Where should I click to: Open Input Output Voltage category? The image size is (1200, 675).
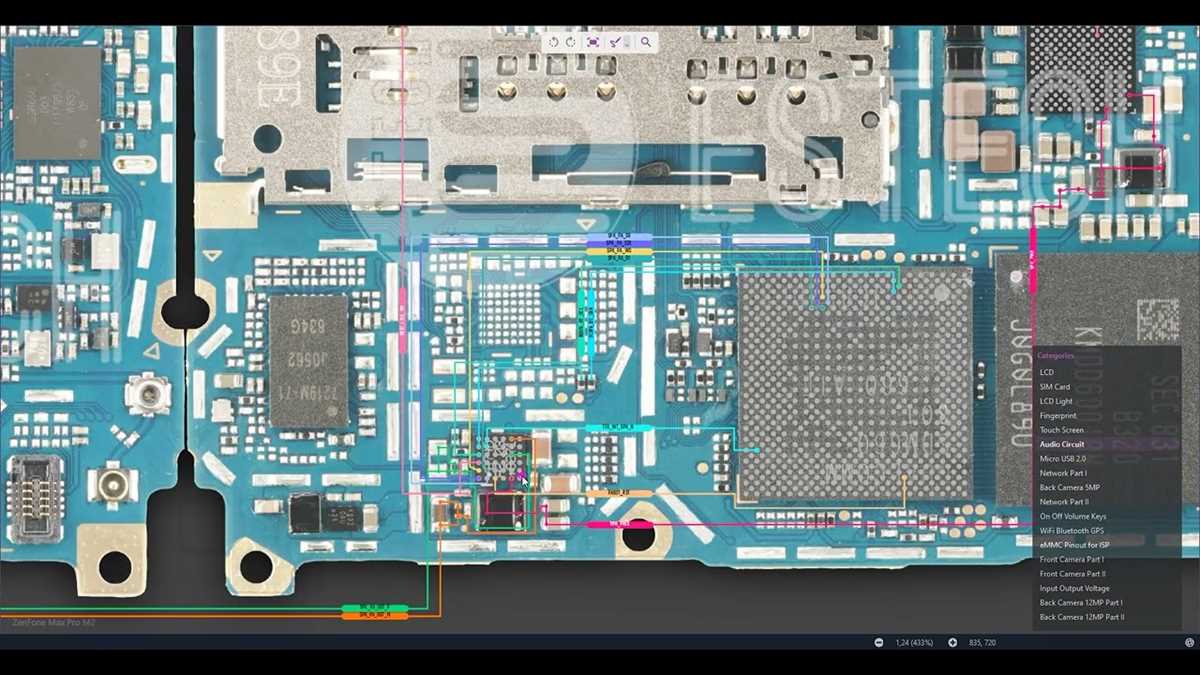click(1074, 588)
